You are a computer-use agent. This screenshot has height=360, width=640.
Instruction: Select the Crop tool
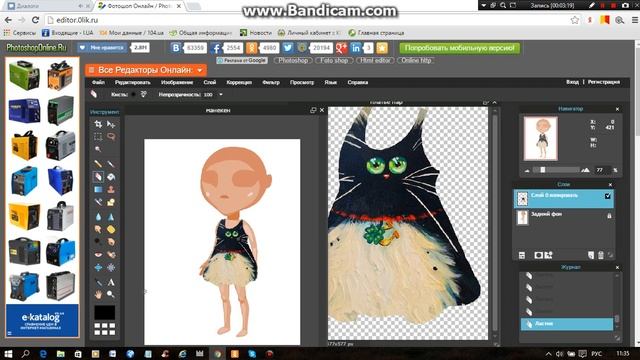(x=98, y=124)
